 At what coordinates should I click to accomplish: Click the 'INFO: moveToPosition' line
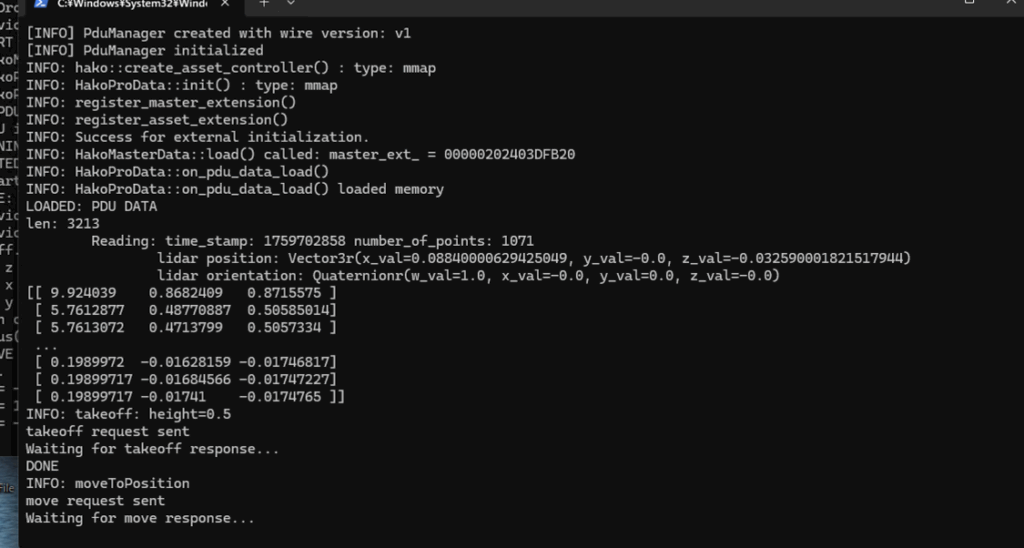(x=108, y=483)
